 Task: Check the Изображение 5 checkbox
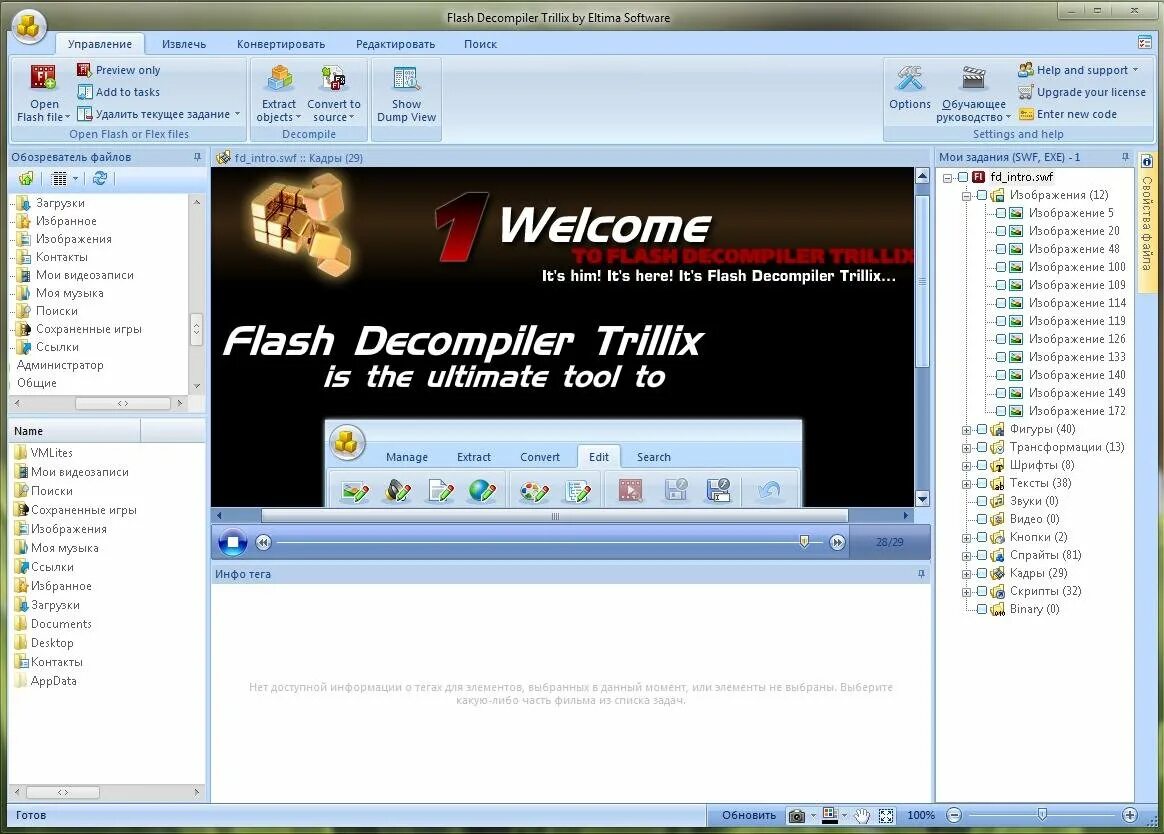(1001, 213)
